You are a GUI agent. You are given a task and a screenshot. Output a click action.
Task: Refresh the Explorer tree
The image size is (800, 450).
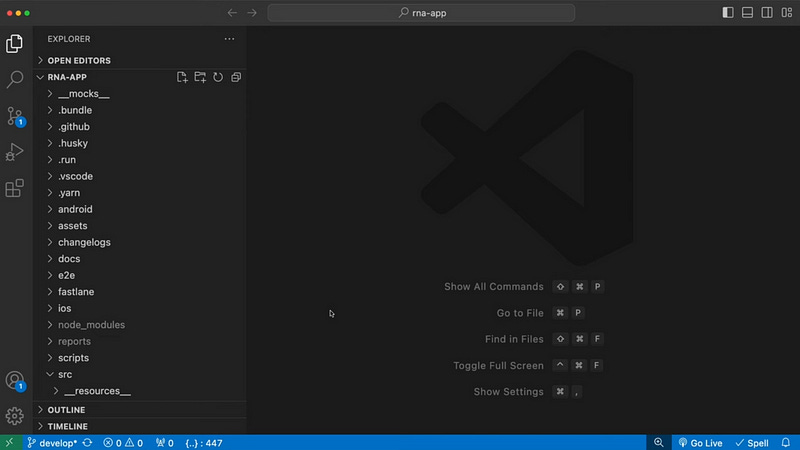point(218,77)
